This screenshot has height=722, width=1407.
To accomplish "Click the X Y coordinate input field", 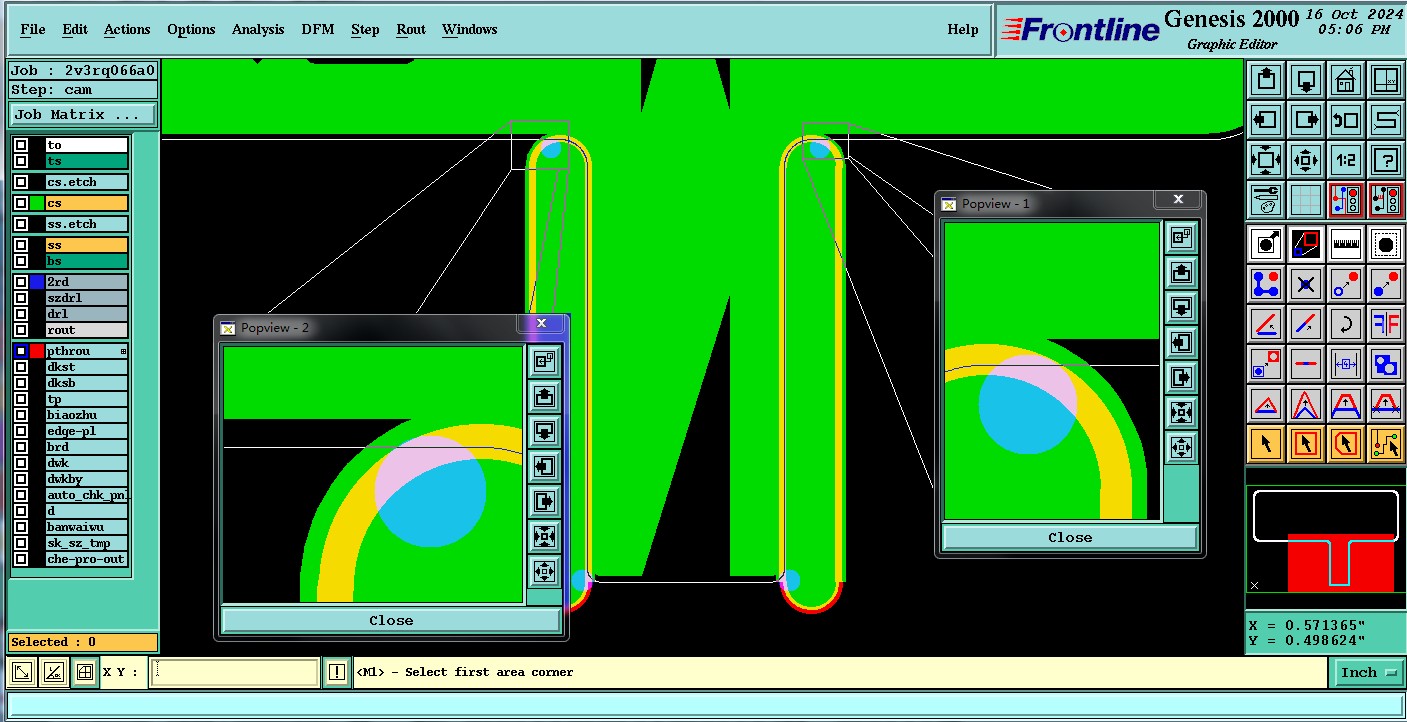I will pyautogui.click(x=235, y=672).
